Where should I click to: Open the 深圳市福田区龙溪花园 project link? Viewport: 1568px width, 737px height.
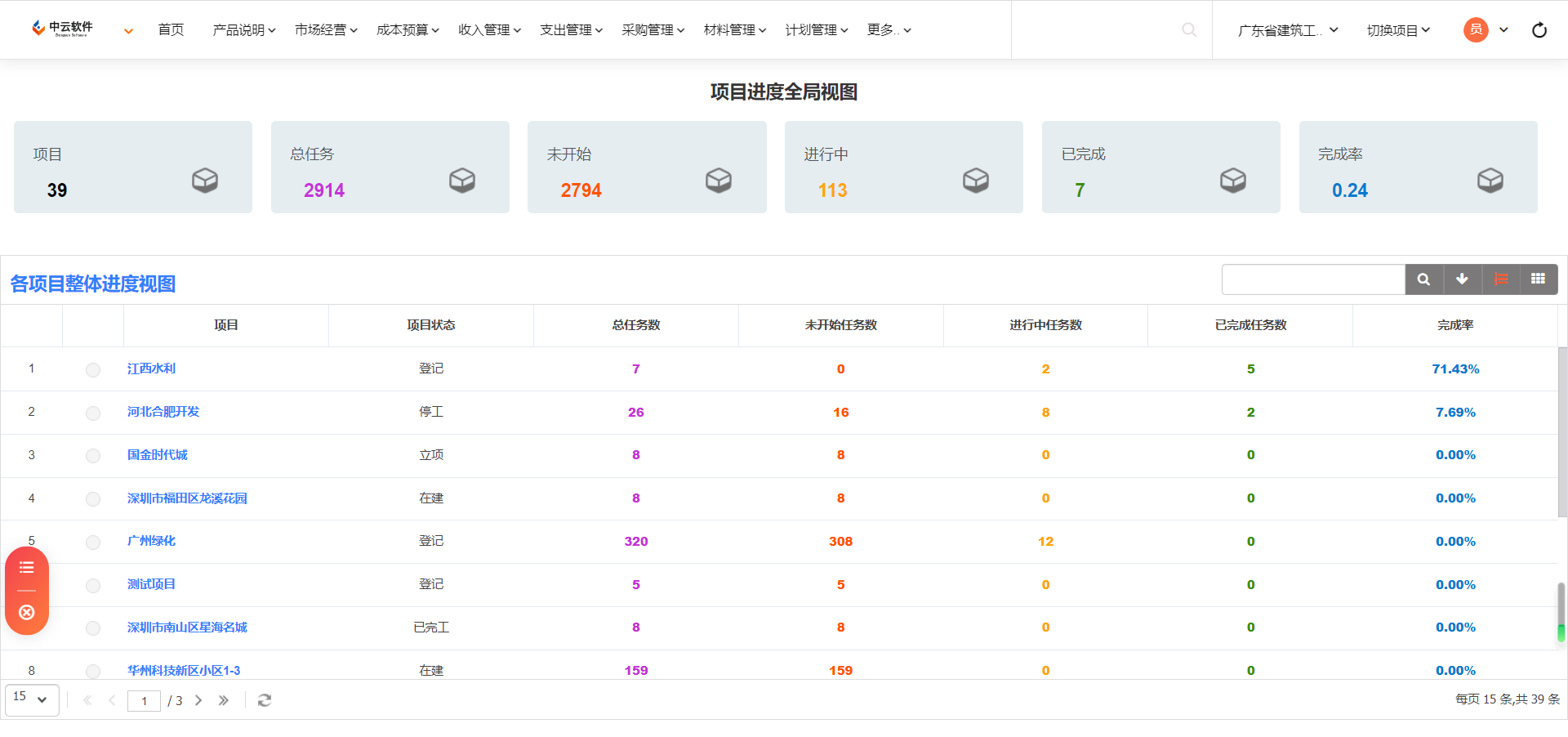tap(187, 498)
